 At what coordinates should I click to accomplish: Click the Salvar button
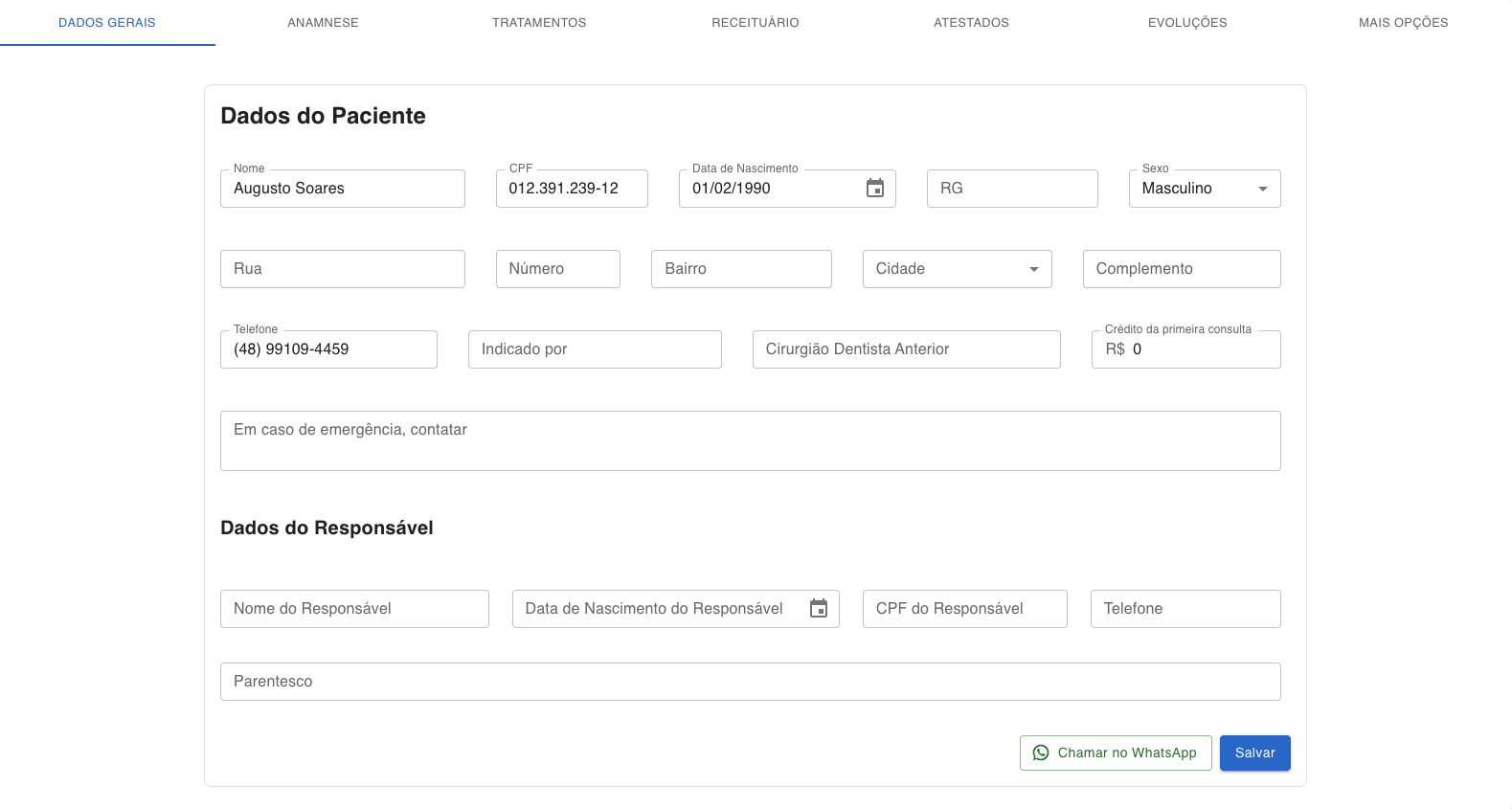(x=1254, y=753)
